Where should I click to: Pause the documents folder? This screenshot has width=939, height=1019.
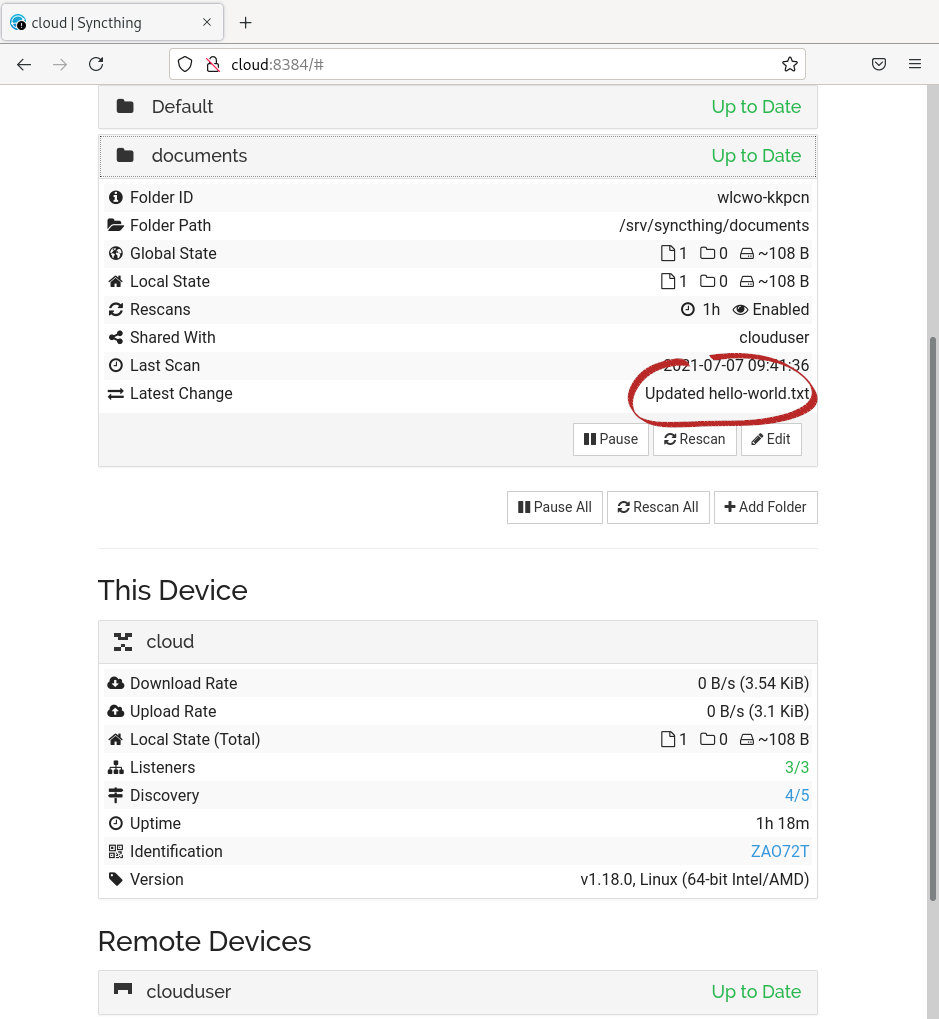pyautogui.click(x=610, y=439)
